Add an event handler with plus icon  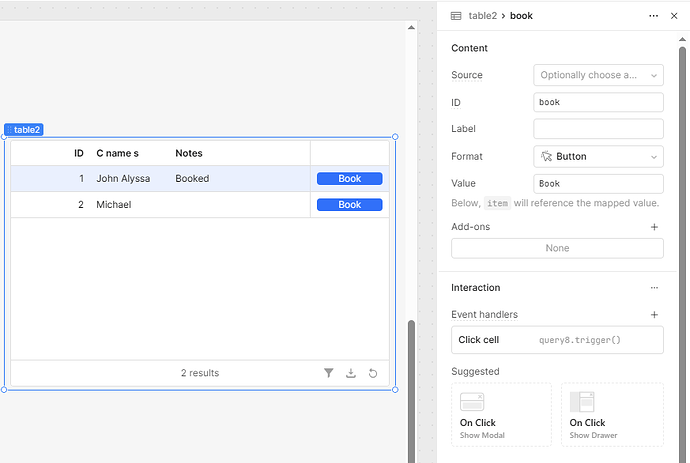(x=654, y=315)
